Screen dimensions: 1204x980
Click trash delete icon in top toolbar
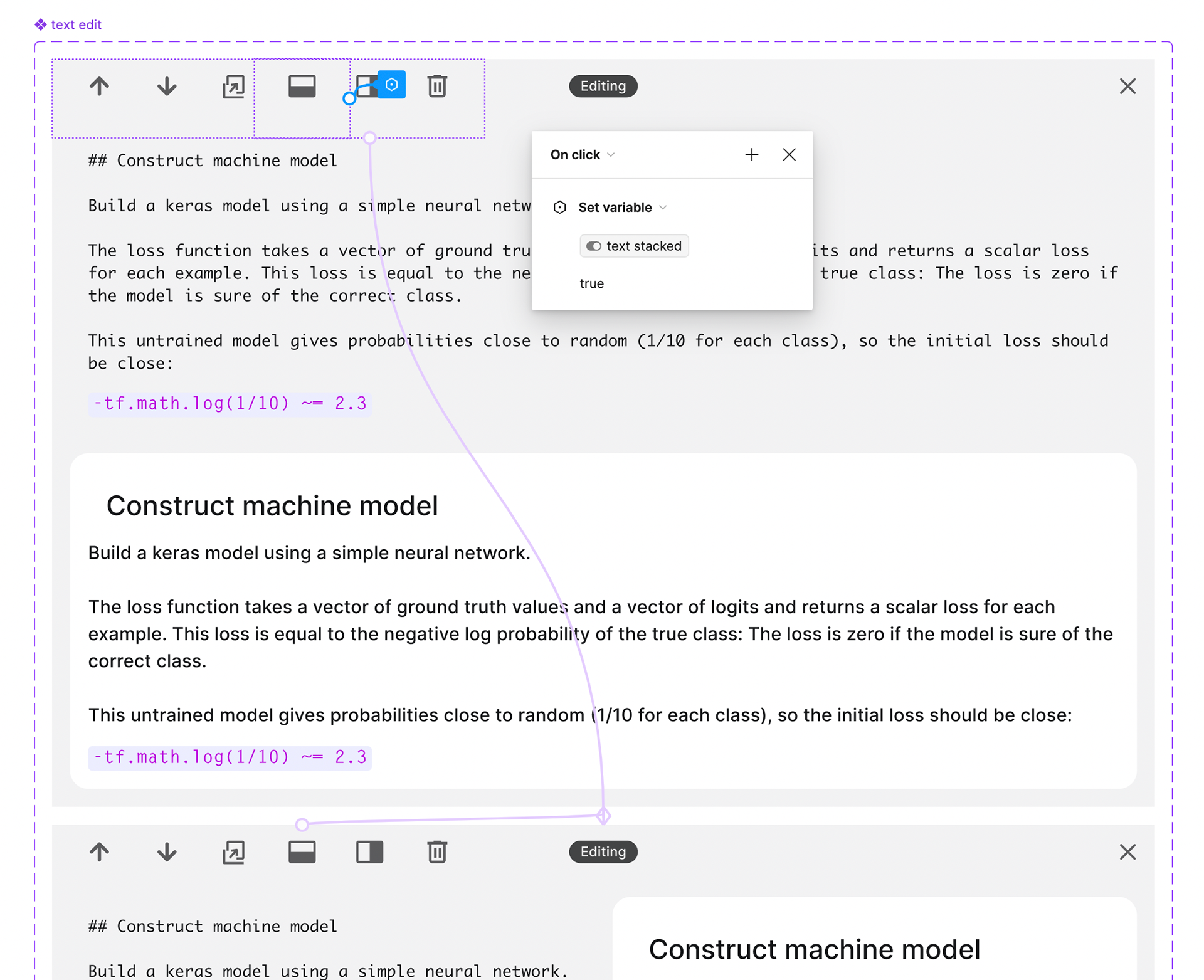(x=437, y=86)
